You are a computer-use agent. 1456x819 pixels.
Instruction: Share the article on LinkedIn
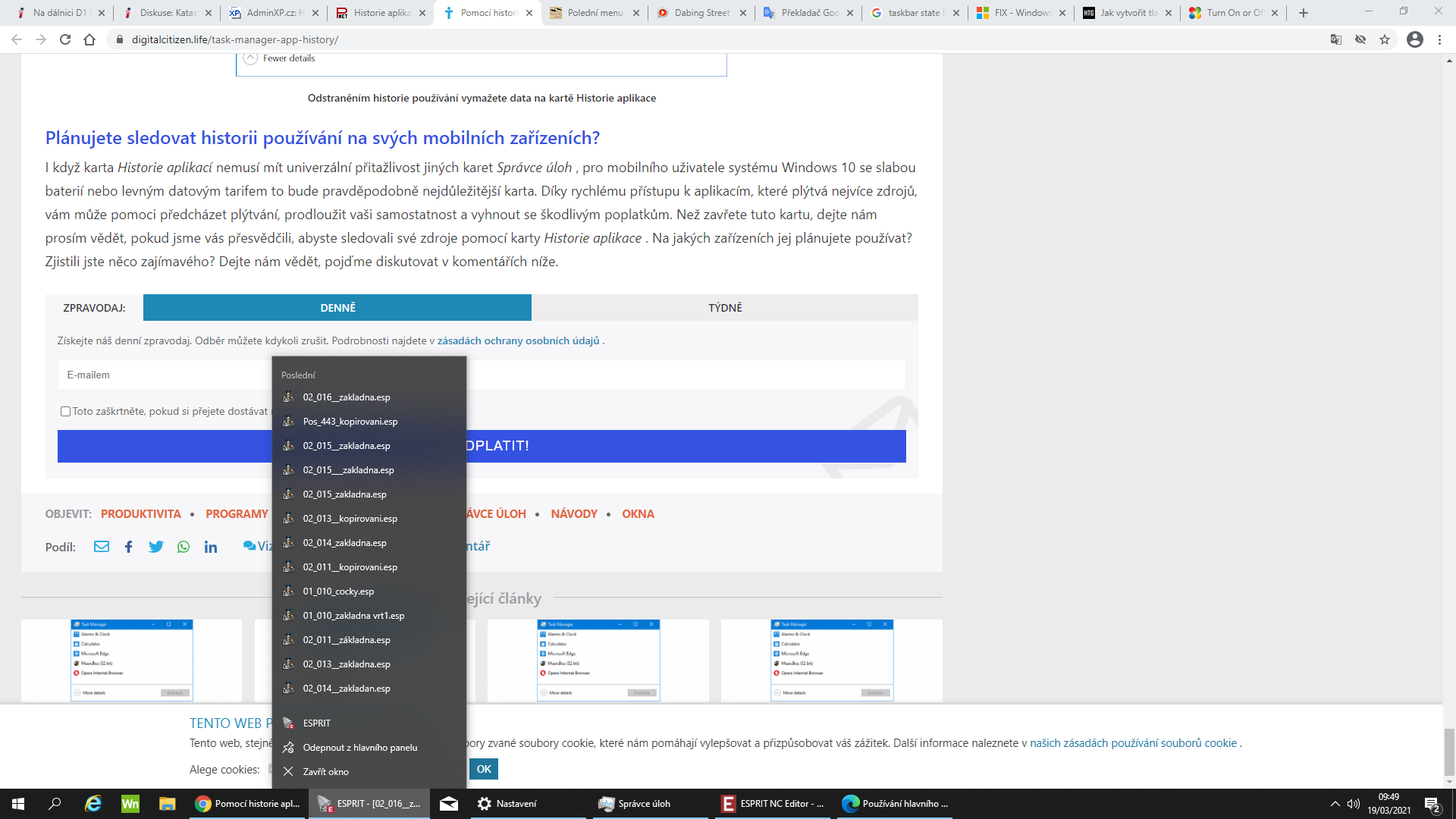point(211,547)
